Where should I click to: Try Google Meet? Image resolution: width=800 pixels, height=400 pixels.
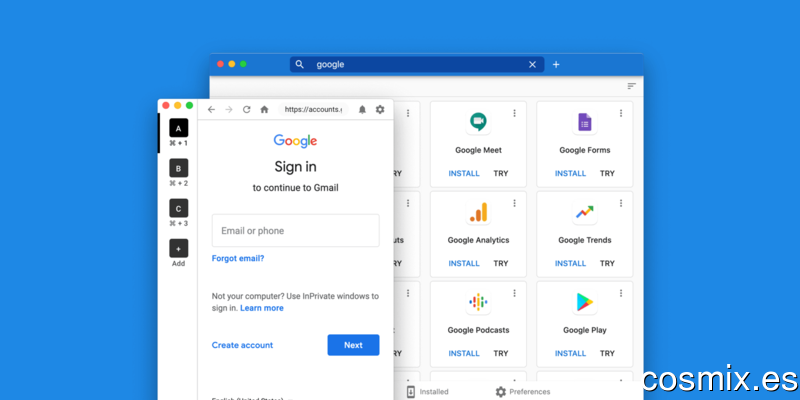coord(501,173)
